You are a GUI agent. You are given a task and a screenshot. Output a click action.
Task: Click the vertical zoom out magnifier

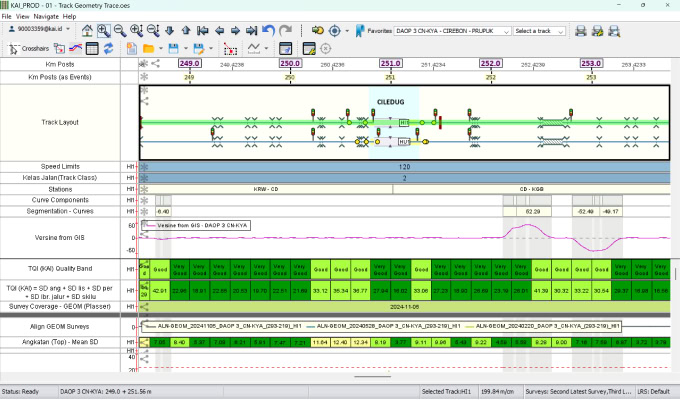pyautogui.click(x=153, y=31)
